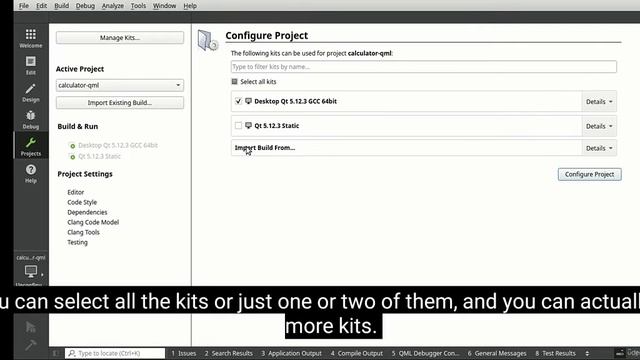Click the Configure Project button
640x360 pixels.
click(x=589, y=174)
